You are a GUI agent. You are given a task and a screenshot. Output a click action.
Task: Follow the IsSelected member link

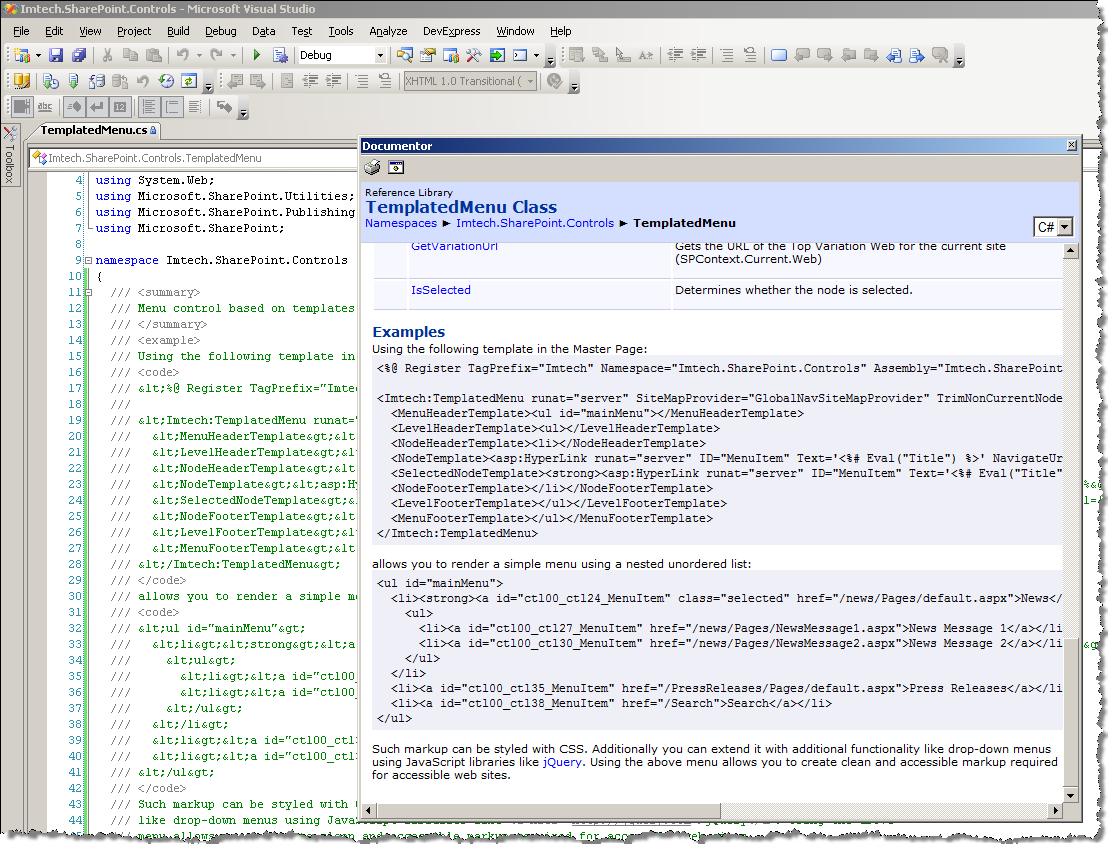pos(440,290)
